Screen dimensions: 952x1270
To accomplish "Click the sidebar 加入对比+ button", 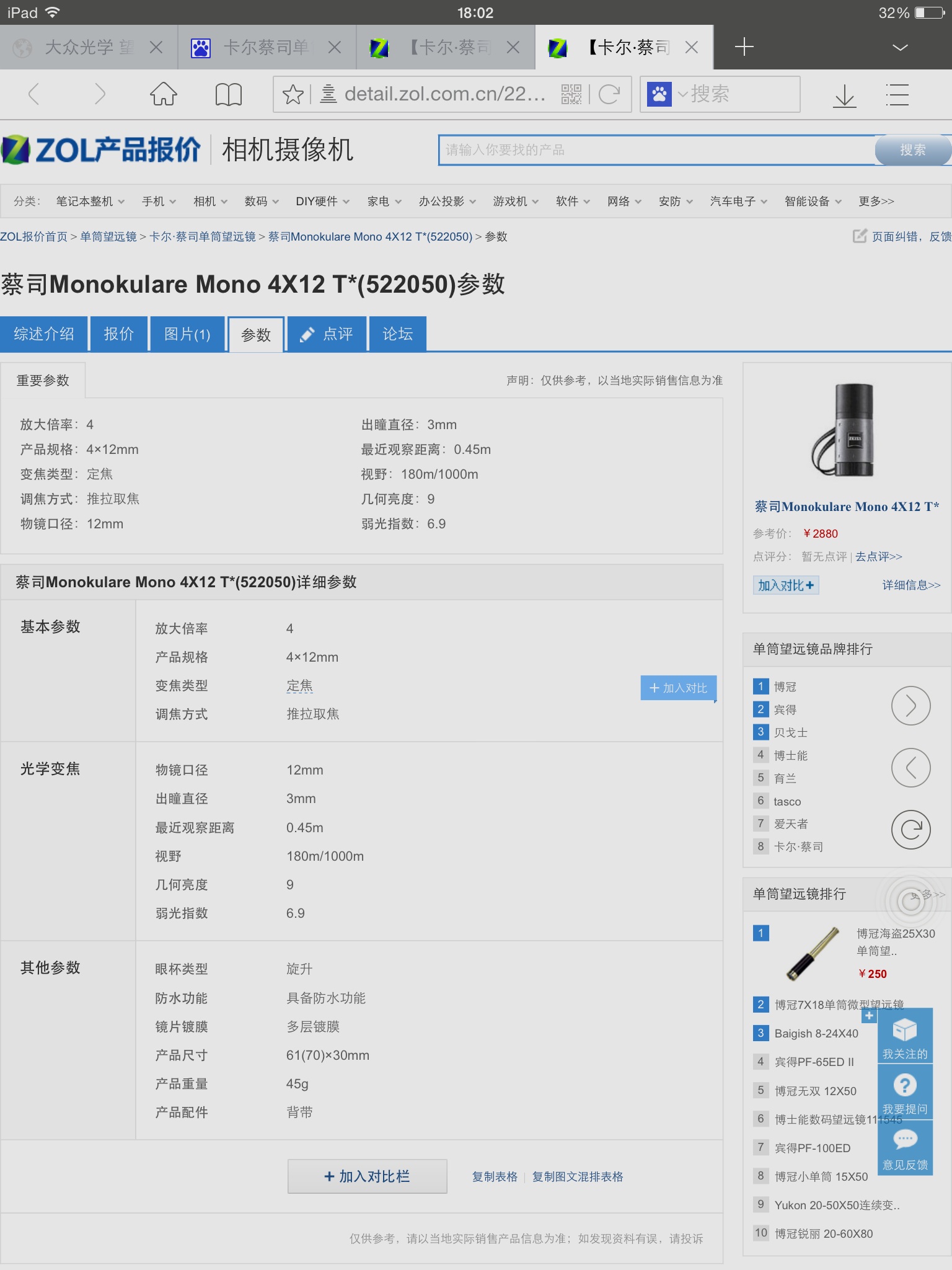I will click(x=786, y=585).
